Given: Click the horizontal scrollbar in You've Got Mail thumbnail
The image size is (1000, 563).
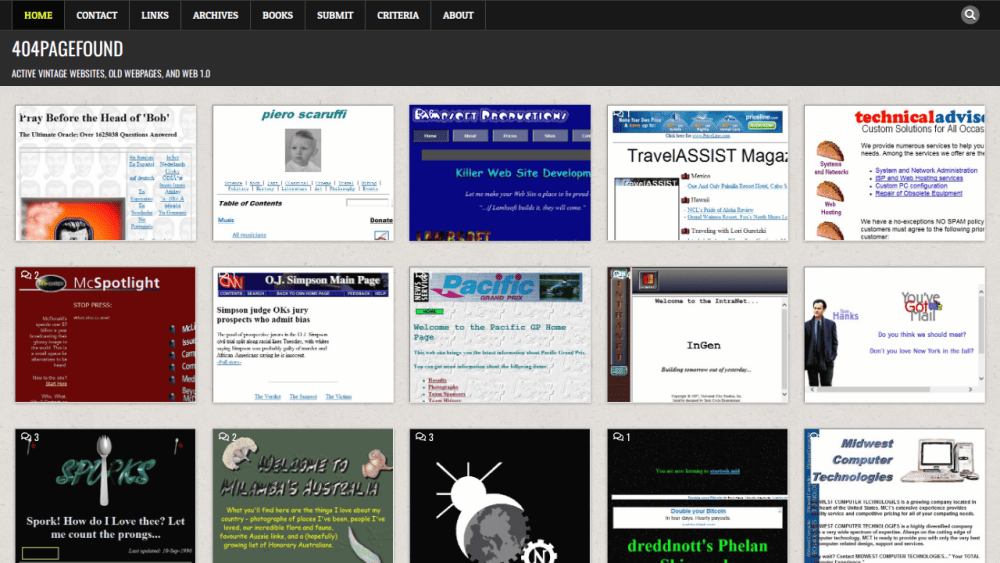Looking at the screenshot, I should pyautogui.click(x=892, y=389).
